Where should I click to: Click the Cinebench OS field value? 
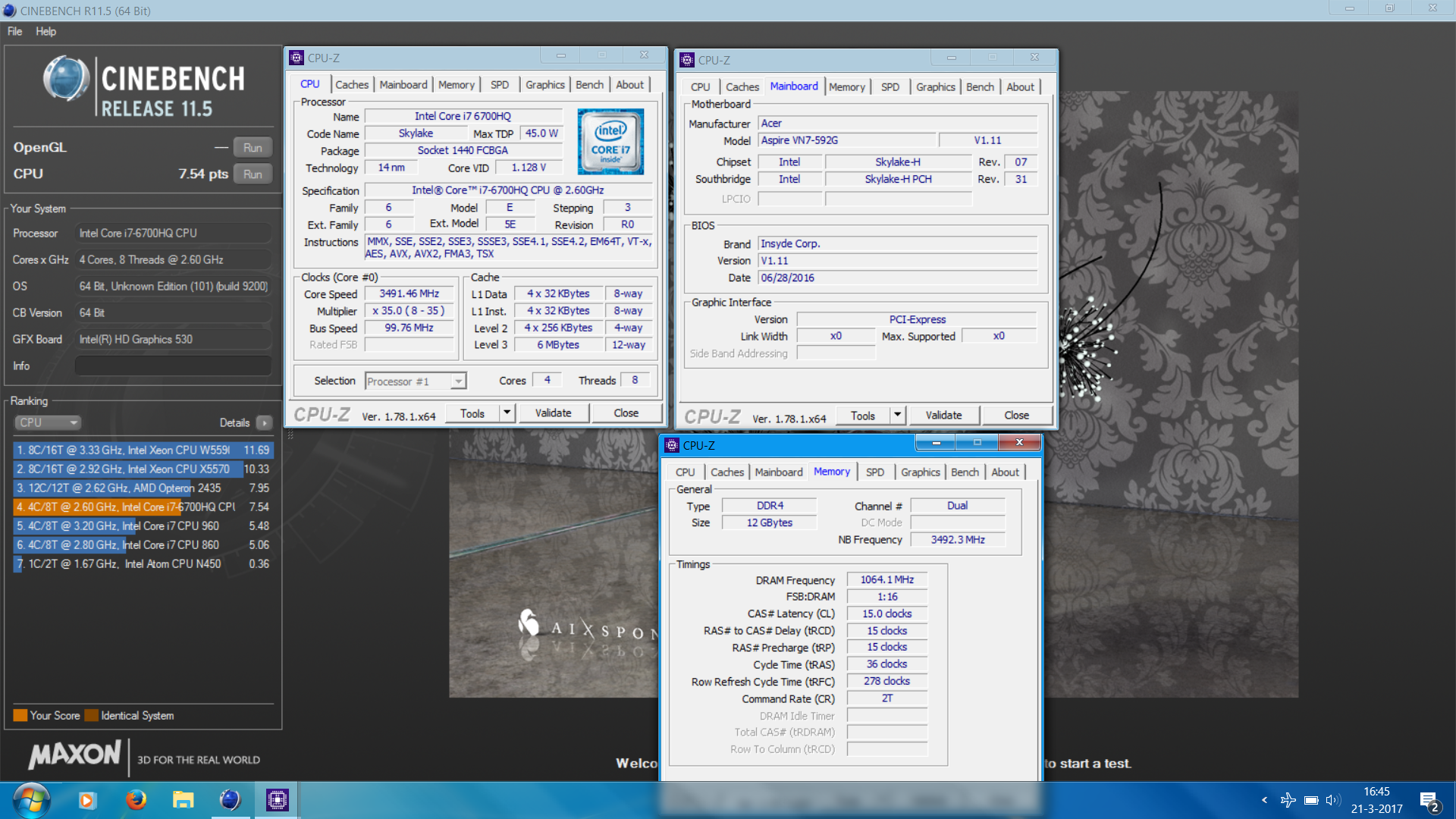point(173,286)
